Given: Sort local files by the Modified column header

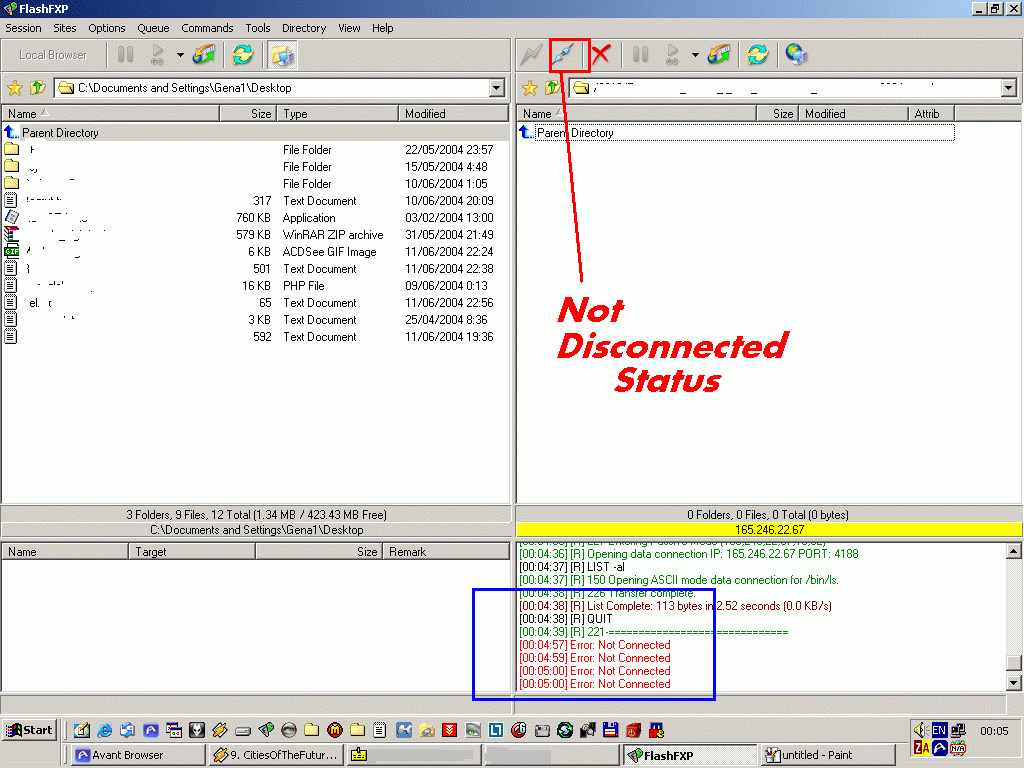Looking at the screenshot, I should pos(452,114).
